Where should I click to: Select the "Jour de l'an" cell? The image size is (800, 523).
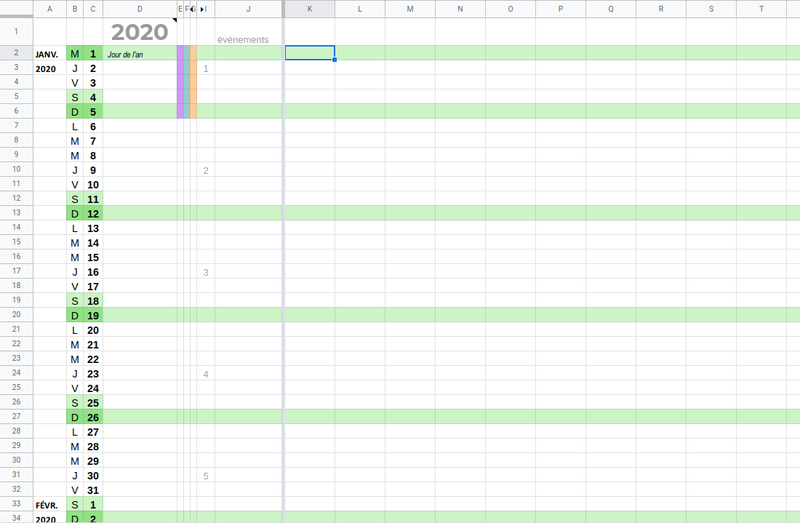pyautogui.click(x=139, y=54)
